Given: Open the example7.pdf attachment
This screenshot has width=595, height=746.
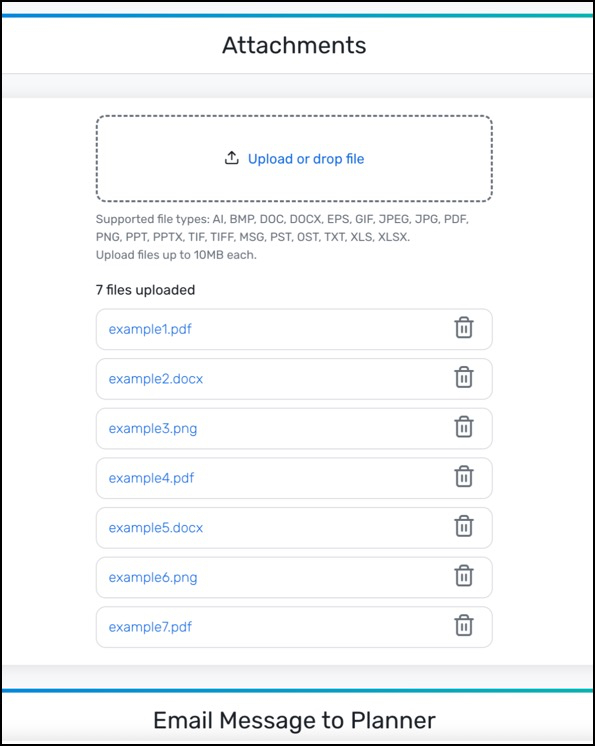Looking at the screenshot, I should [150, 627].
